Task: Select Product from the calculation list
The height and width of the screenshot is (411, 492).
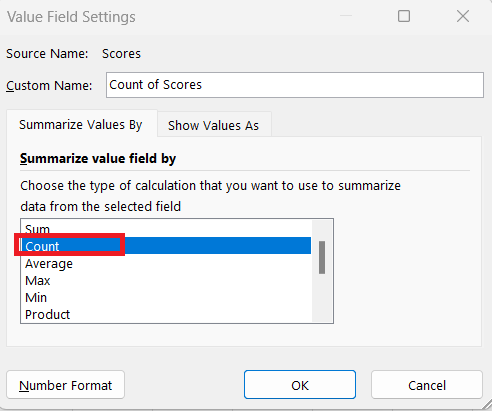Action: tap(166, 314)
